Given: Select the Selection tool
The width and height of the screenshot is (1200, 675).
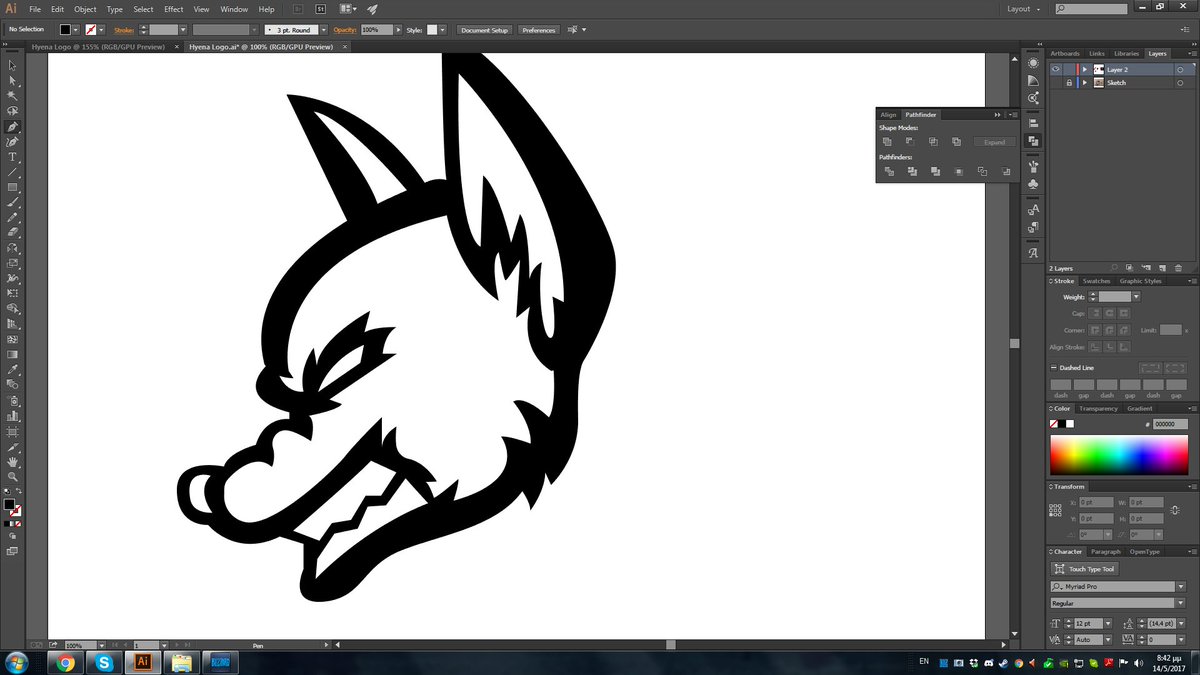Looking at the screenshot, I should click(12, 64).
